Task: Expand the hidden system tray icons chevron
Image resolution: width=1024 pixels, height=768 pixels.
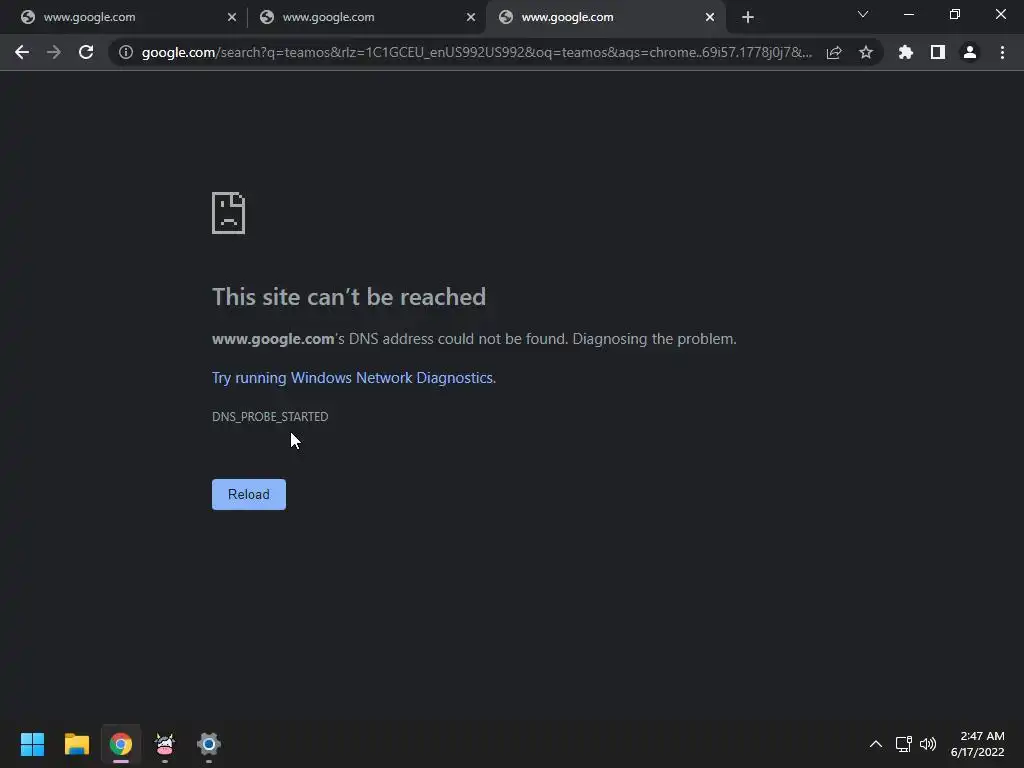Action: coord(876,744)
